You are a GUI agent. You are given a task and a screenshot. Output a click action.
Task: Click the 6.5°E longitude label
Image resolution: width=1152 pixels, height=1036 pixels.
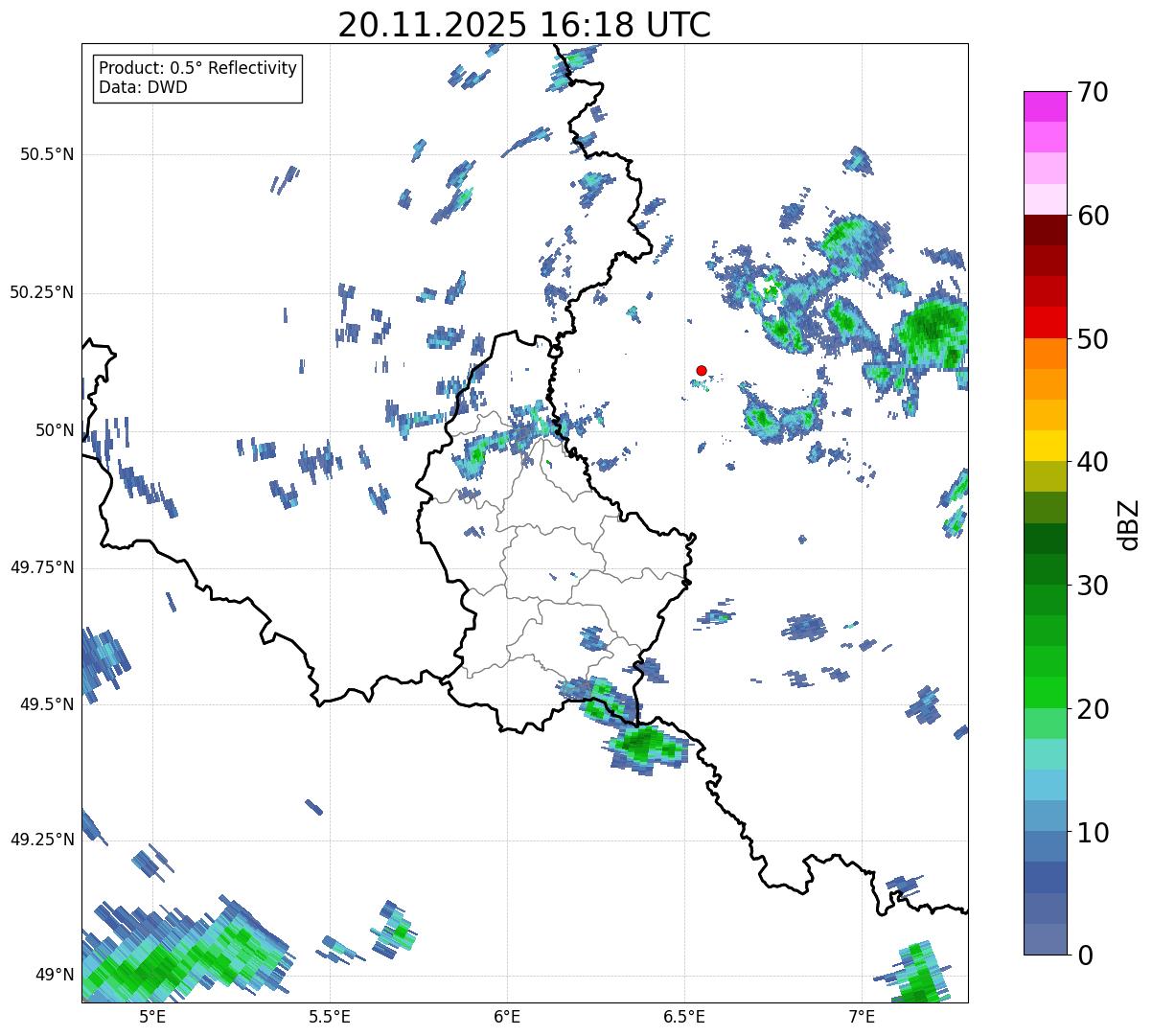click(x=684, y=1017)
